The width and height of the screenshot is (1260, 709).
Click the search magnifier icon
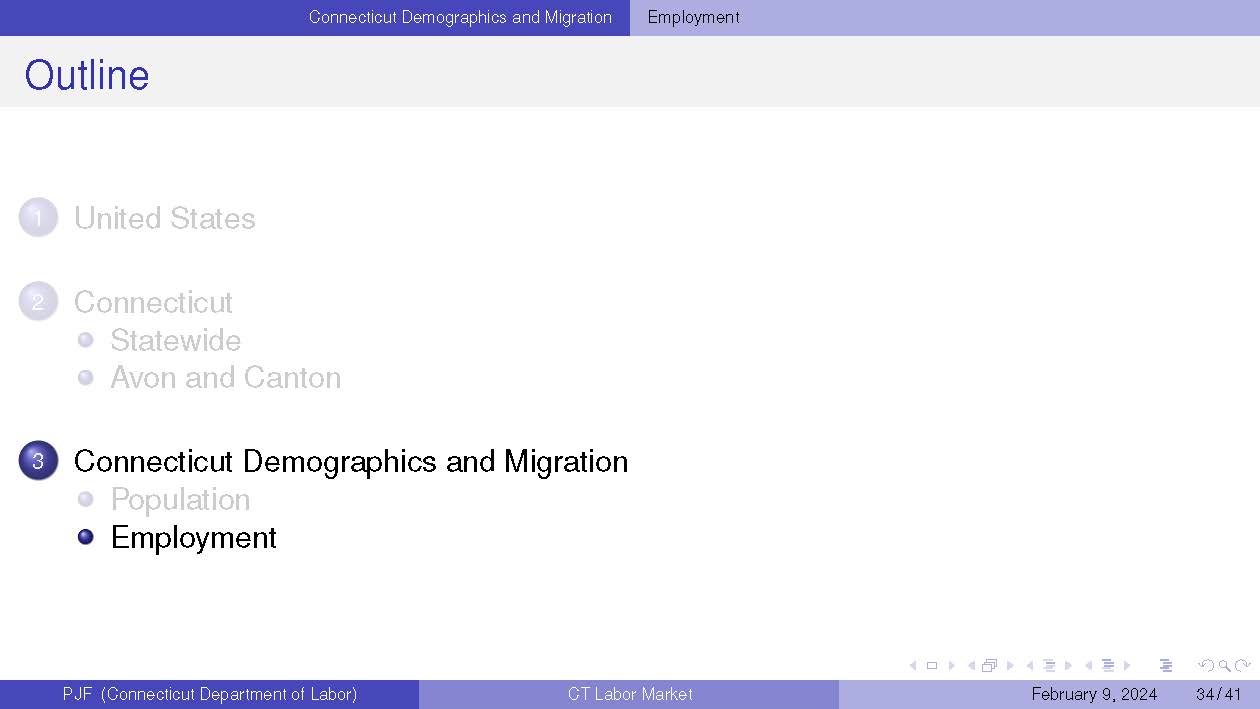[1224, 666]
